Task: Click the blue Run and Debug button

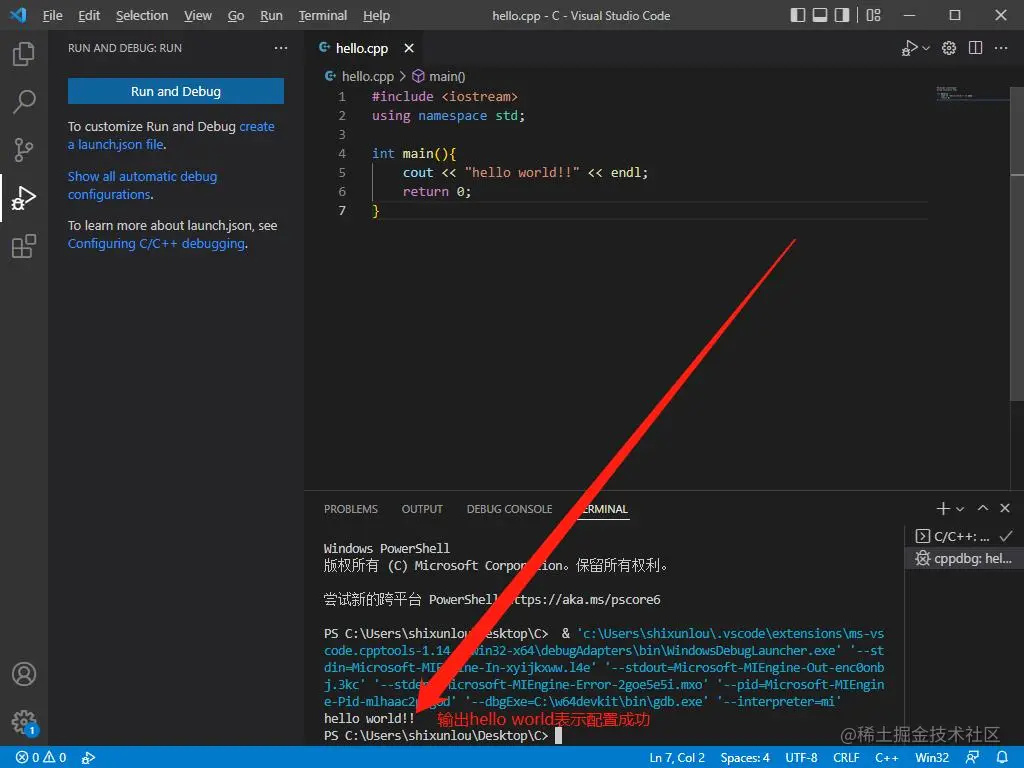Action: (x=175, y=91)
